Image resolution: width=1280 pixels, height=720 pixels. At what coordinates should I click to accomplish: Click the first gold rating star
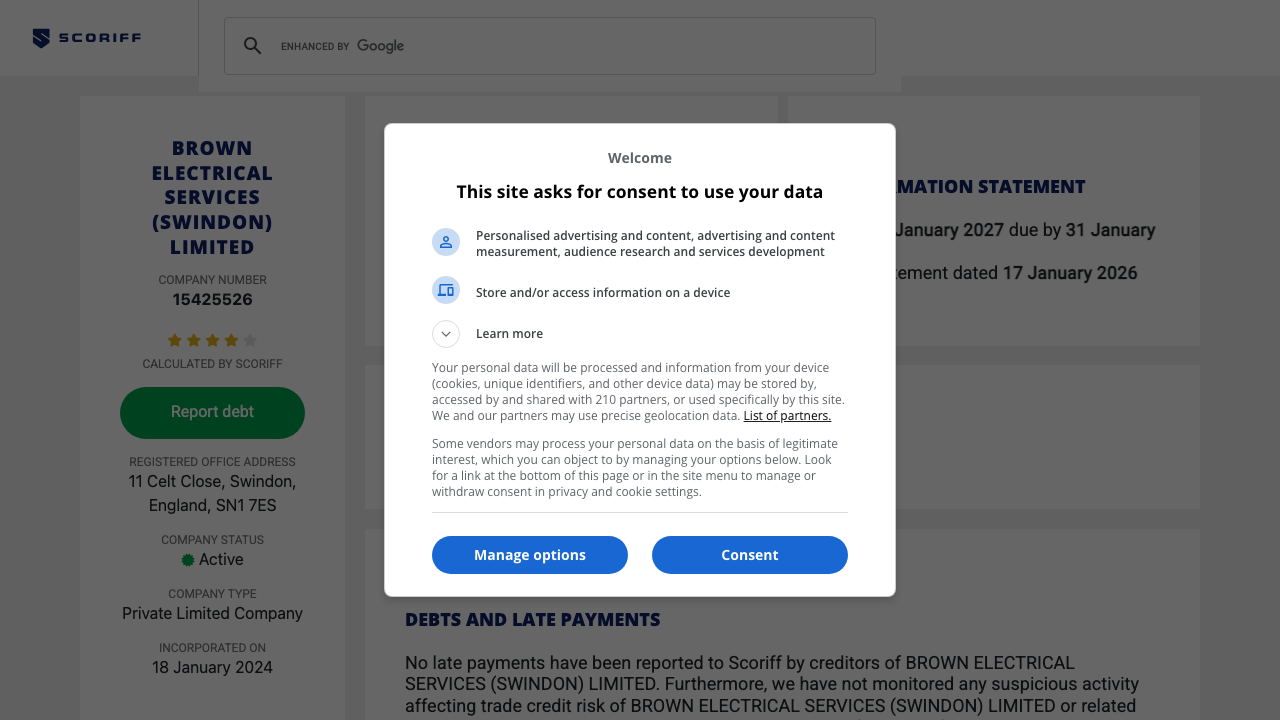175,340
